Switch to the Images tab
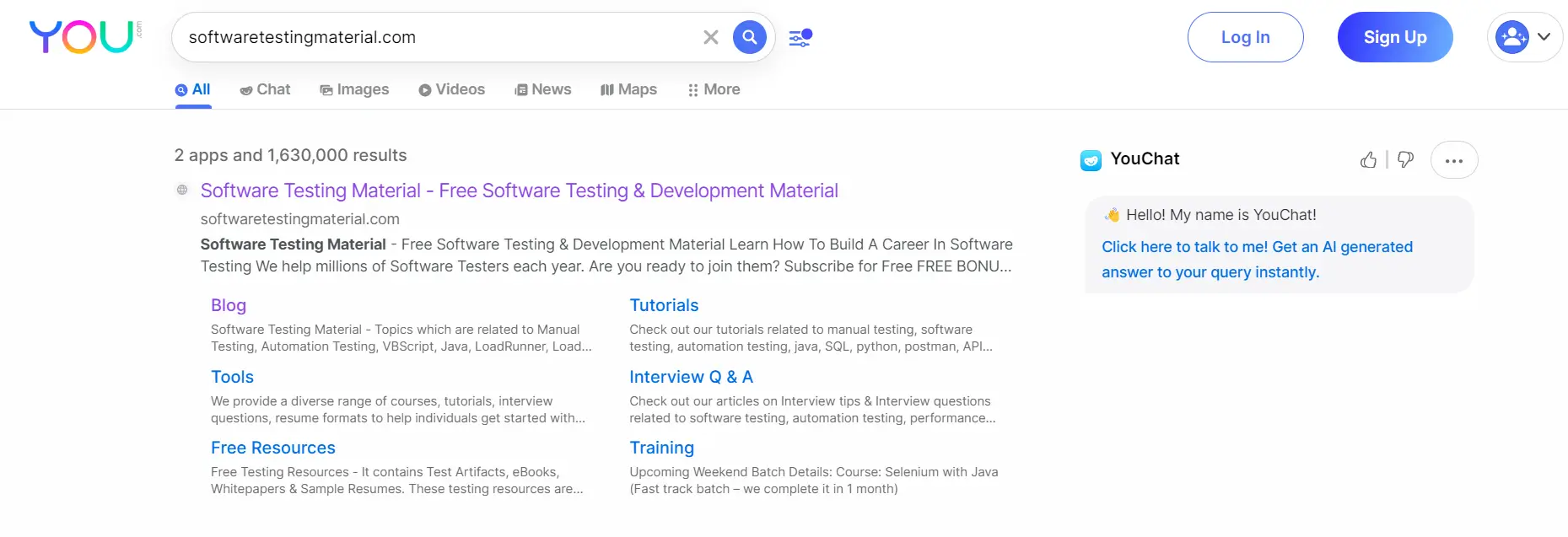1568x537 pixels. 354,89
